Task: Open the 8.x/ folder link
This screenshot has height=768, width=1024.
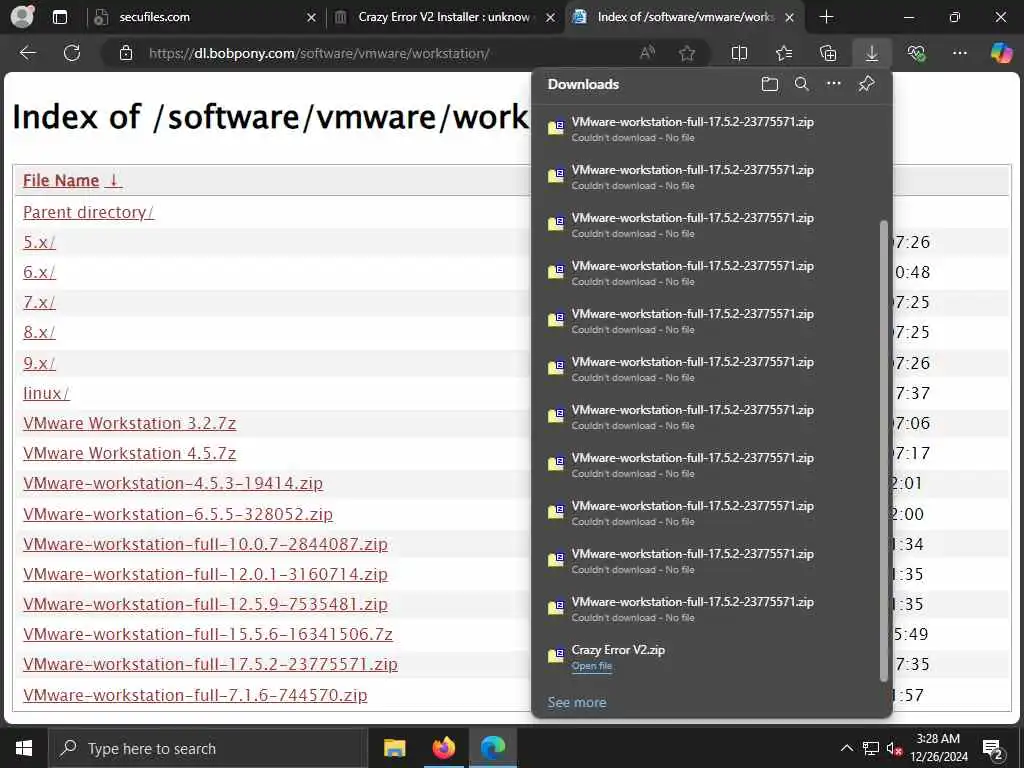Action: coord(39,332)
